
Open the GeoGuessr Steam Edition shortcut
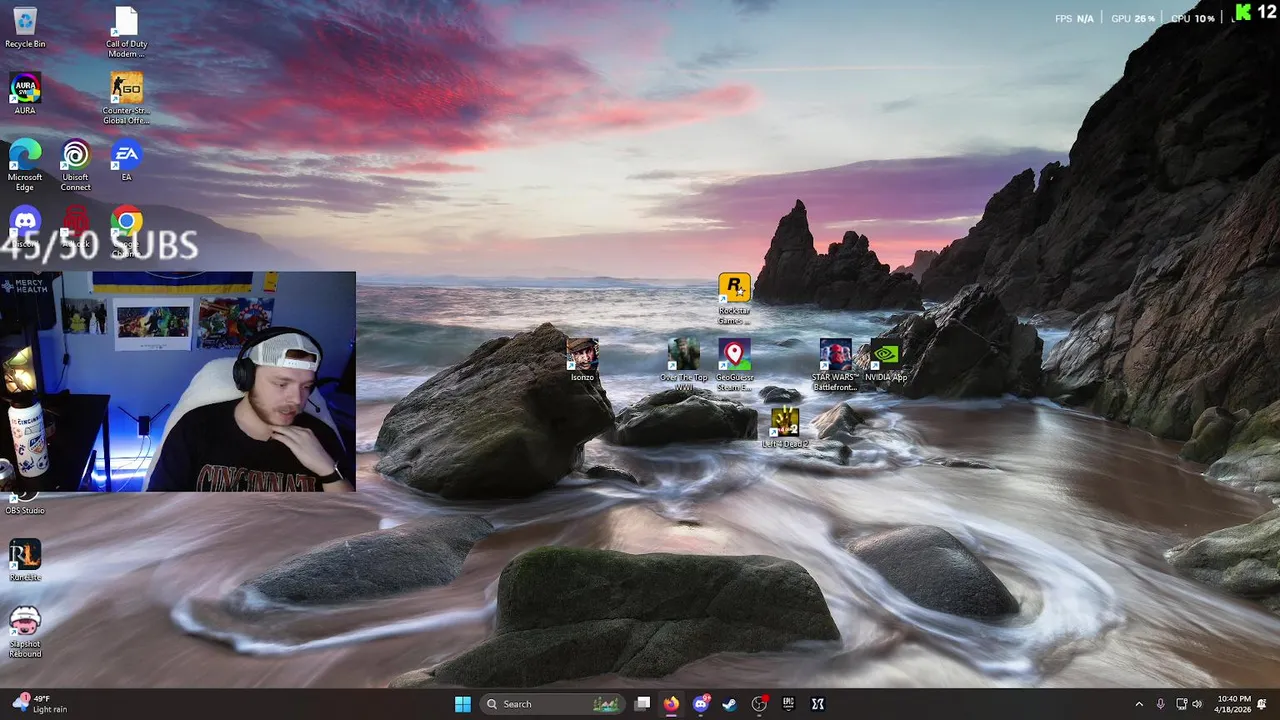pyautogui.click(x=734, y=365)
